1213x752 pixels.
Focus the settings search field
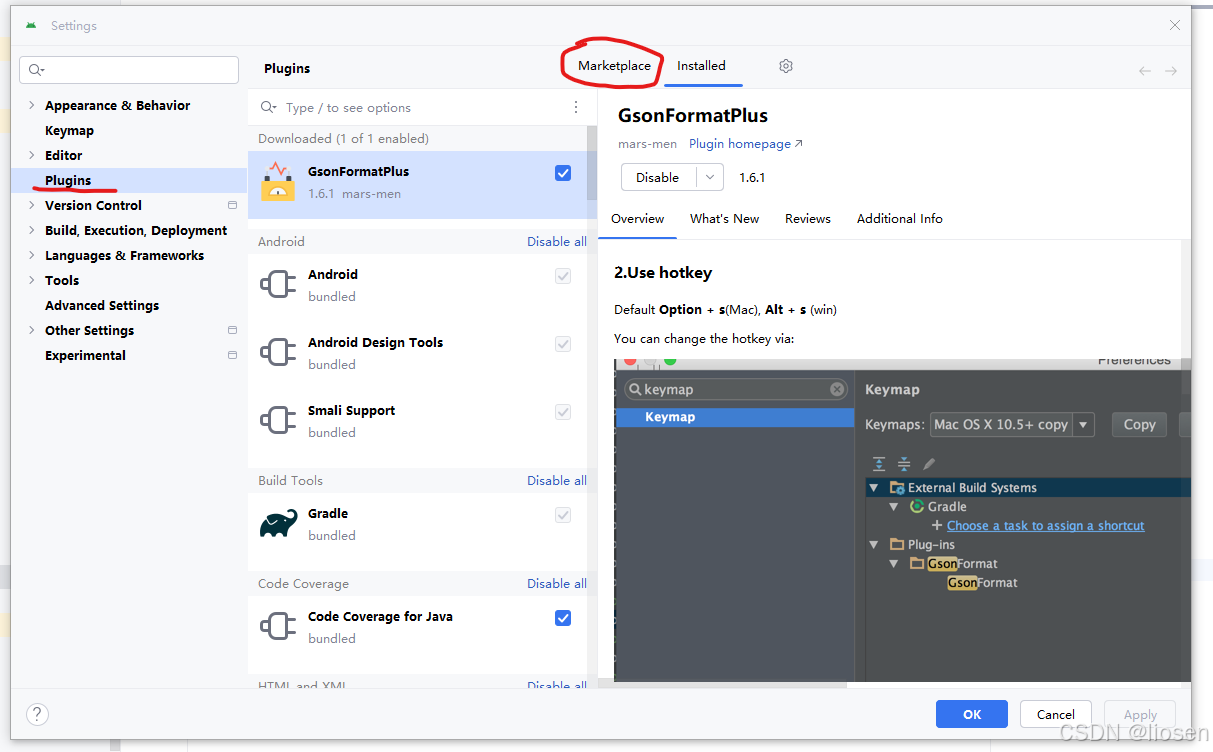[x=129, y=70]
